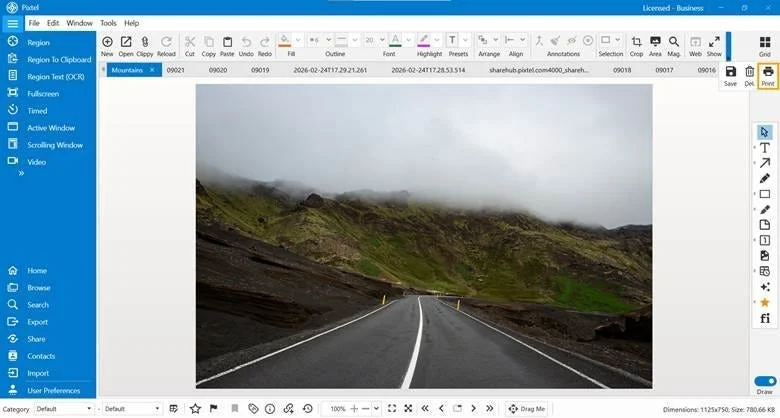The width and height of the screenshot is (780, 418).
Task: Click the 'fi' ligature icon in the right toolbar
Action: coord(765,318)
